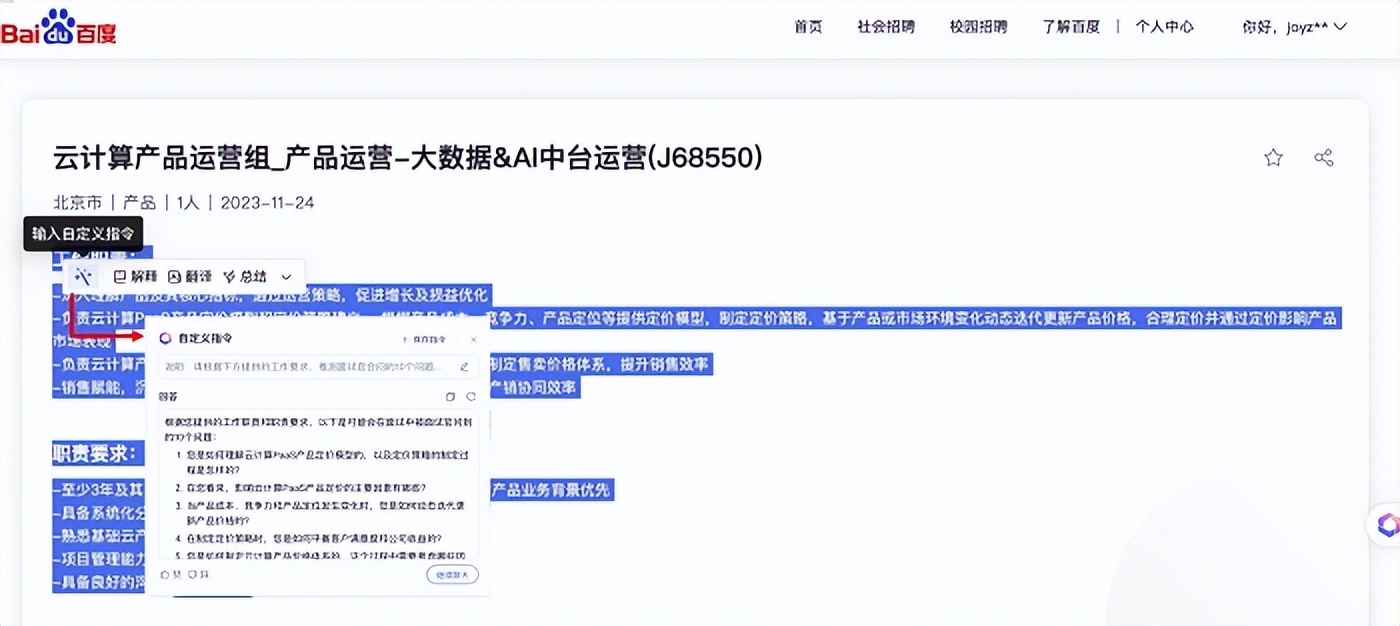Open the 社会招聘 navigation item
This screenshot has width=1400, height=626.
click(886, 27)
